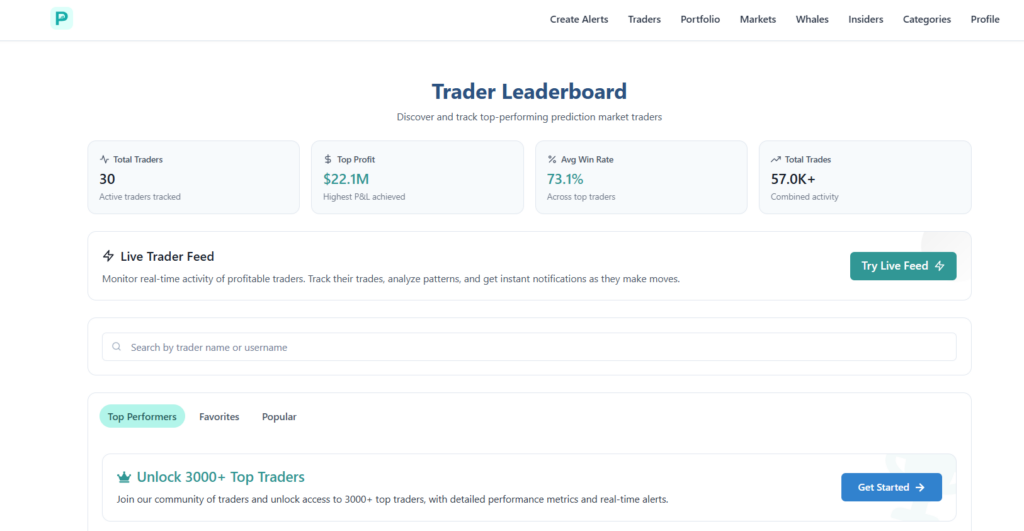The image size is (1024, 531).
Task: Go to Profile
Action: (985, 20)
